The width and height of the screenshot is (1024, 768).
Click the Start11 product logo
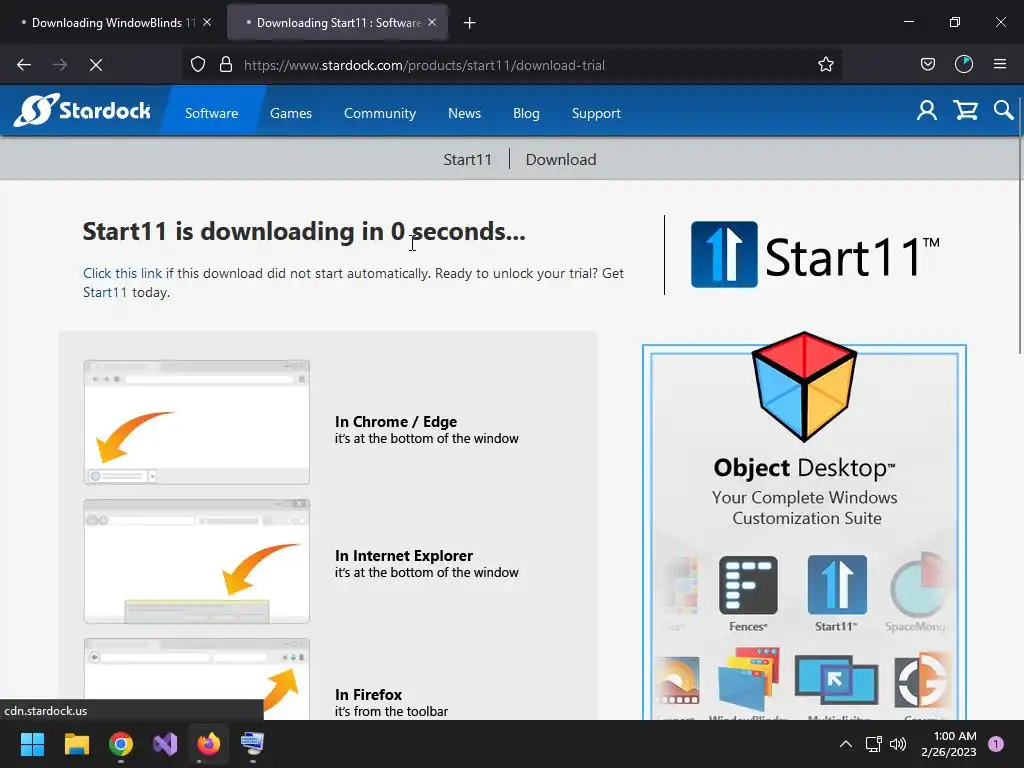815,255
